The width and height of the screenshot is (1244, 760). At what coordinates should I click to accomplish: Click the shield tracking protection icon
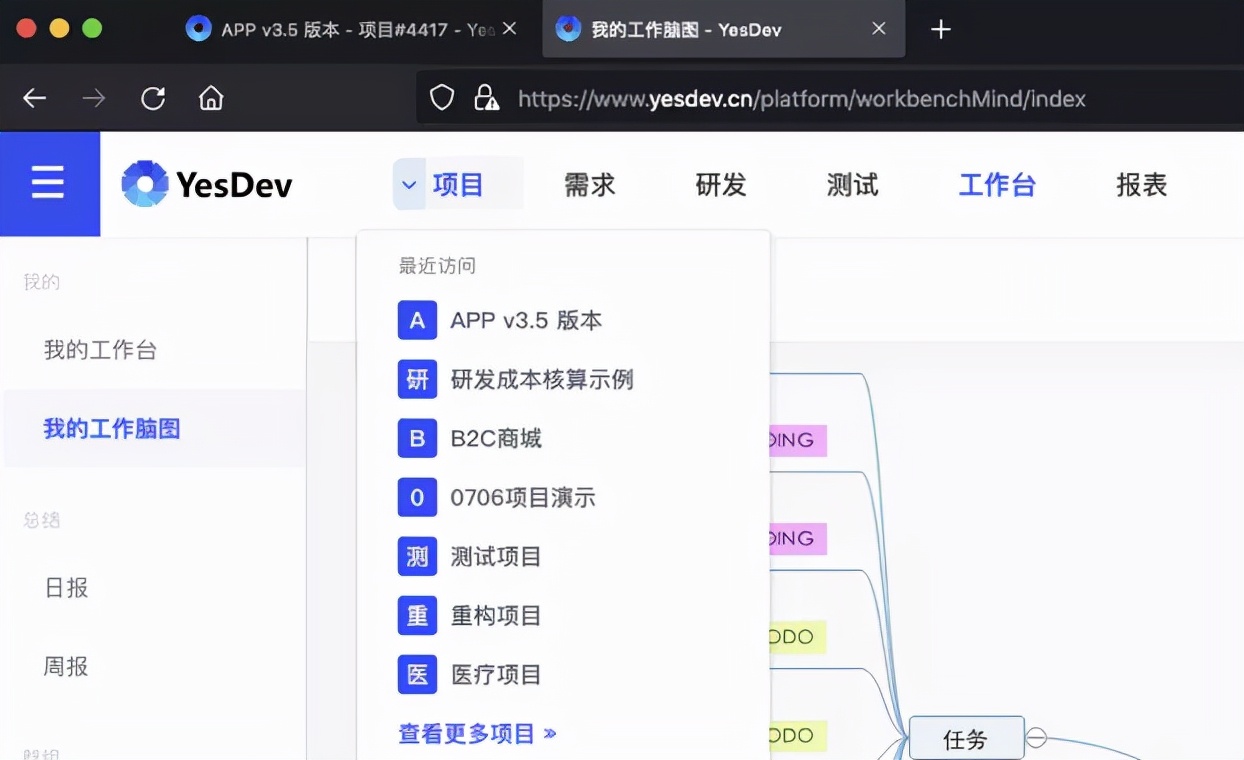(x=441, y=98)
